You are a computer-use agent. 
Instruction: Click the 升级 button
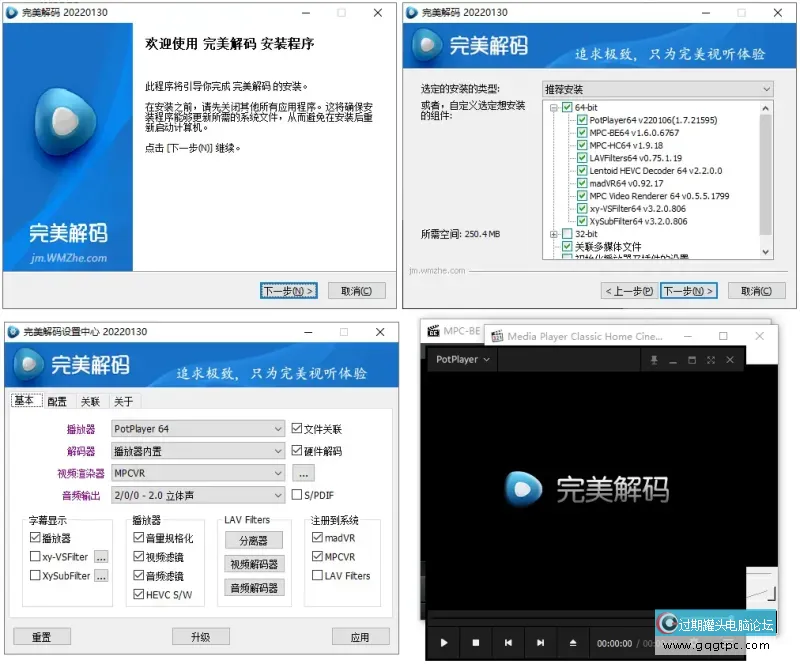(201, 637)
